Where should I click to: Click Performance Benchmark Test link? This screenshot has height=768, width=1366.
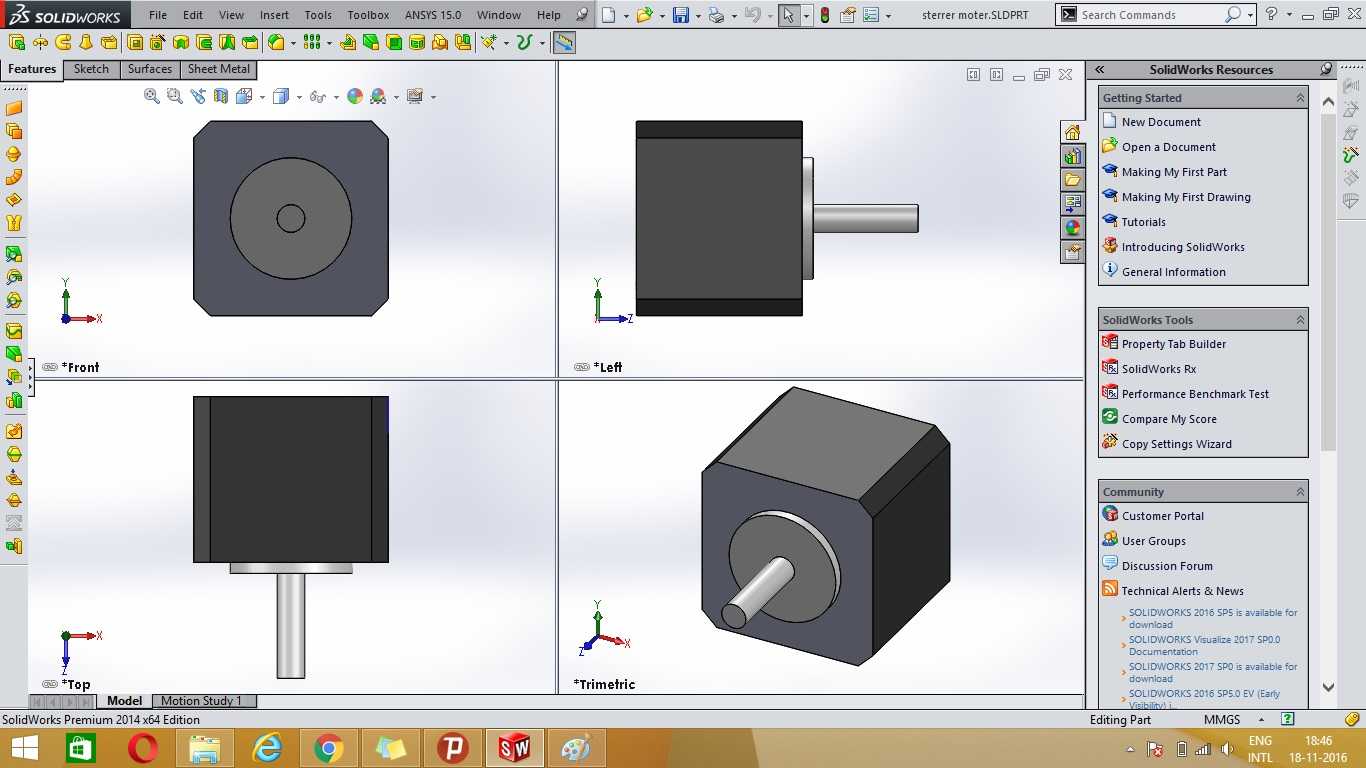(x=1195, y=394)
